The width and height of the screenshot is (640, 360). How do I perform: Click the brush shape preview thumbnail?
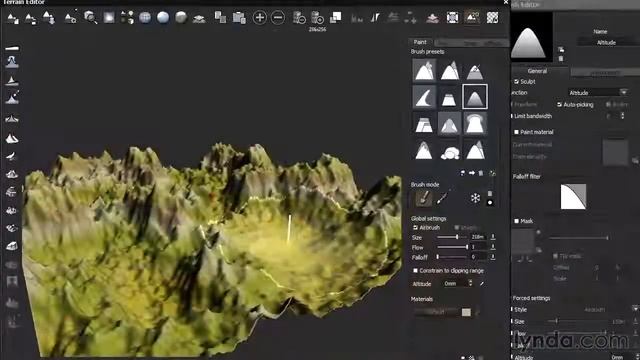point(531,37)
